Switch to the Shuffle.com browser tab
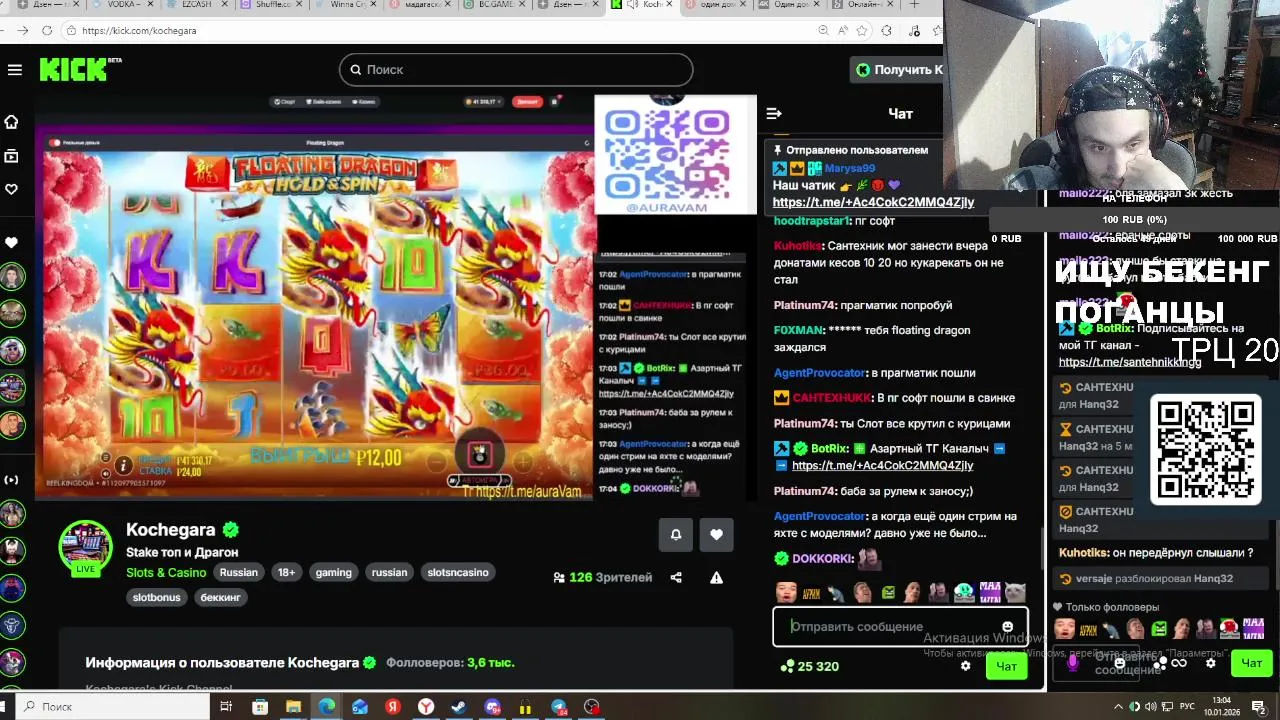 [x=272, y=5]
